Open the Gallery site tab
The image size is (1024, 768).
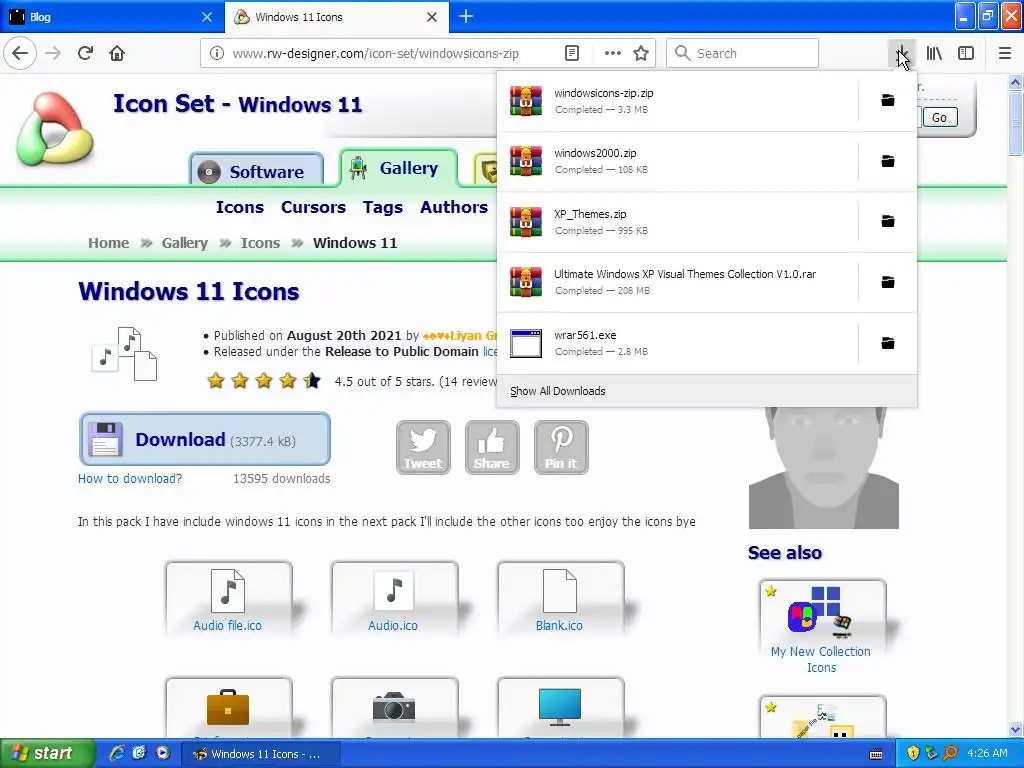pyautogui.click(x=398, y=168)
